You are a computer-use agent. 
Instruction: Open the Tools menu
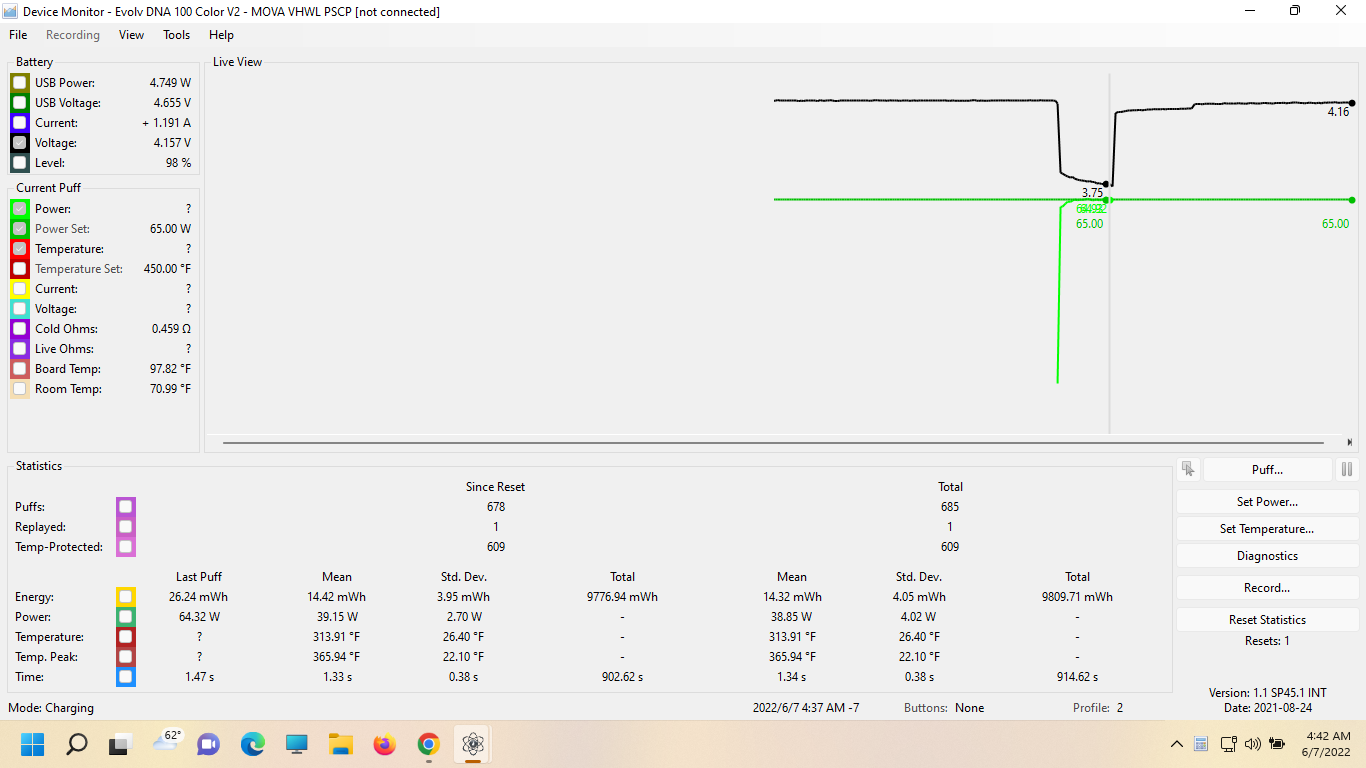176,35
